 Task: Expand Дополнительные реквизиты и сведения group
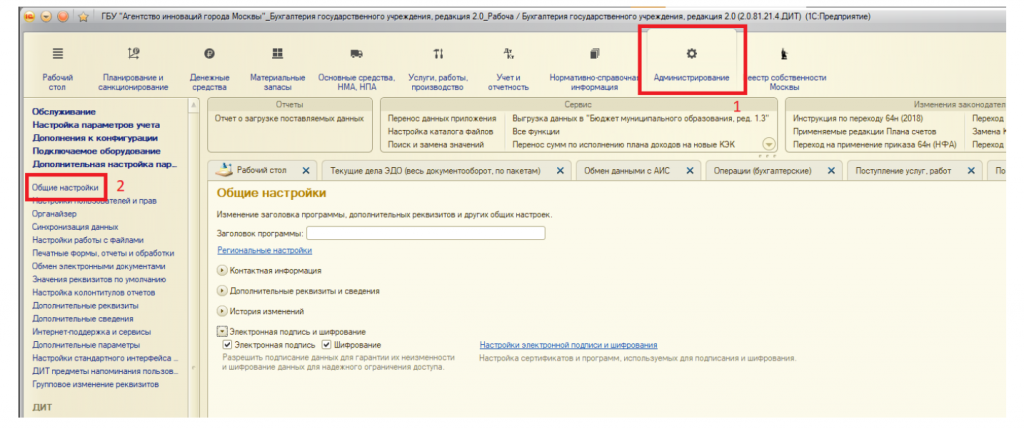point(221,291)
